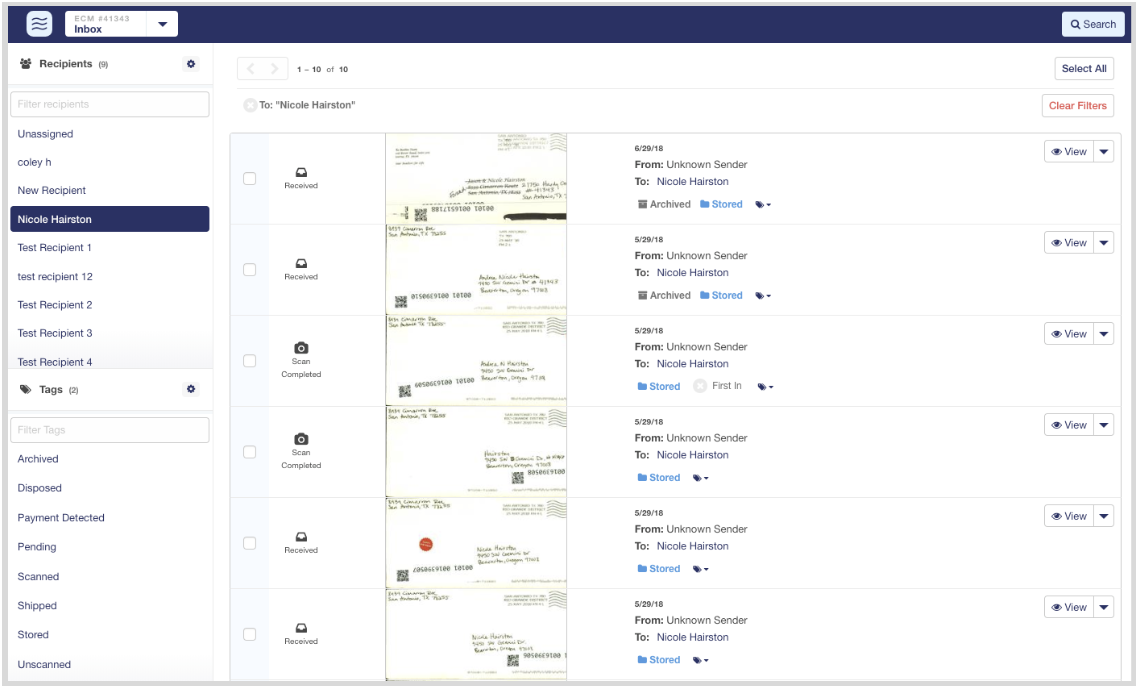
Task: Remove the Nicole Hairston filter chip
Action: pos(249,105)
